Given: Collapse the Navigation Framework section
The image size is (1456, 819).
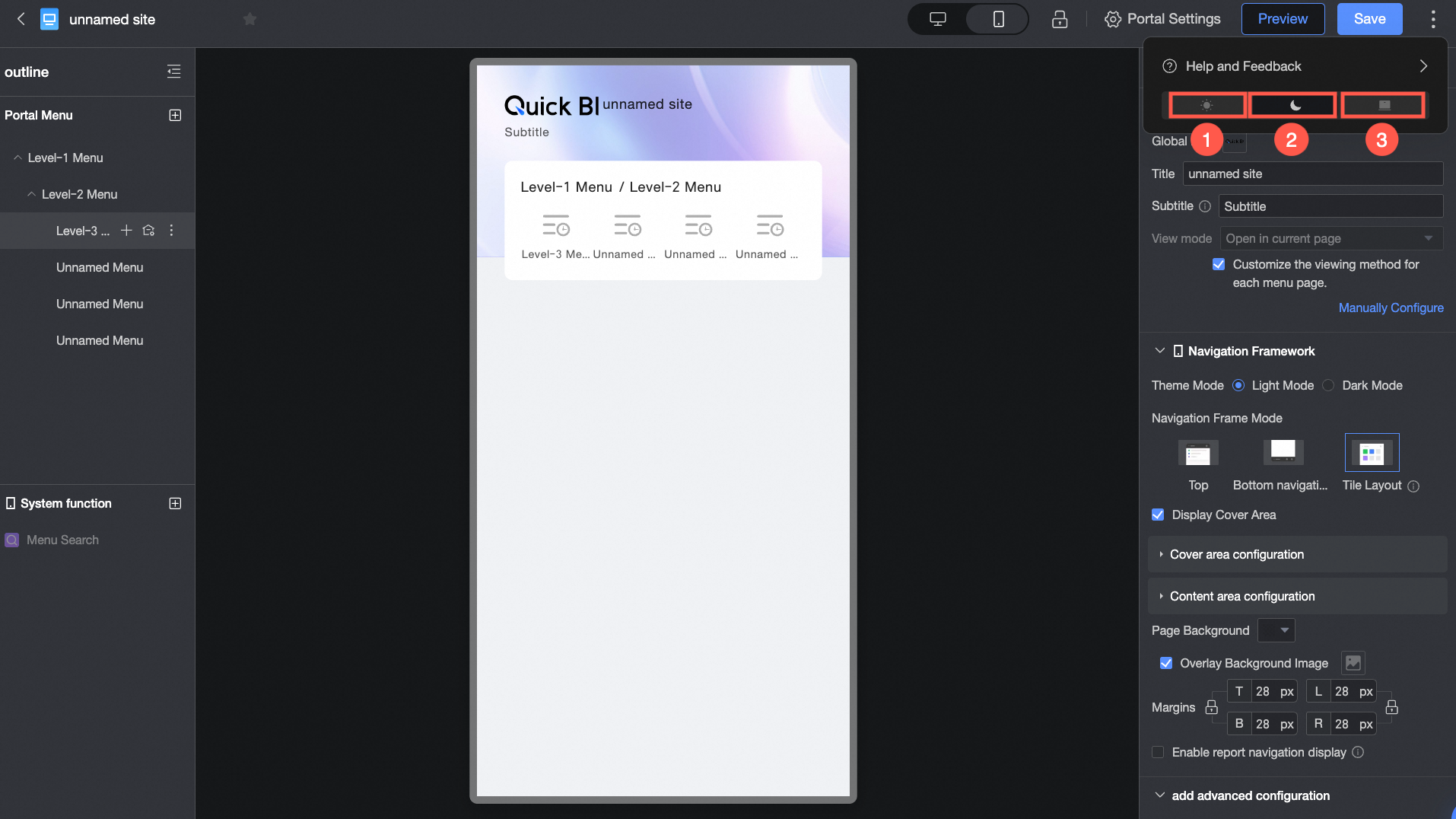Looking at the screenshot, I should (x=1159, y=351).
